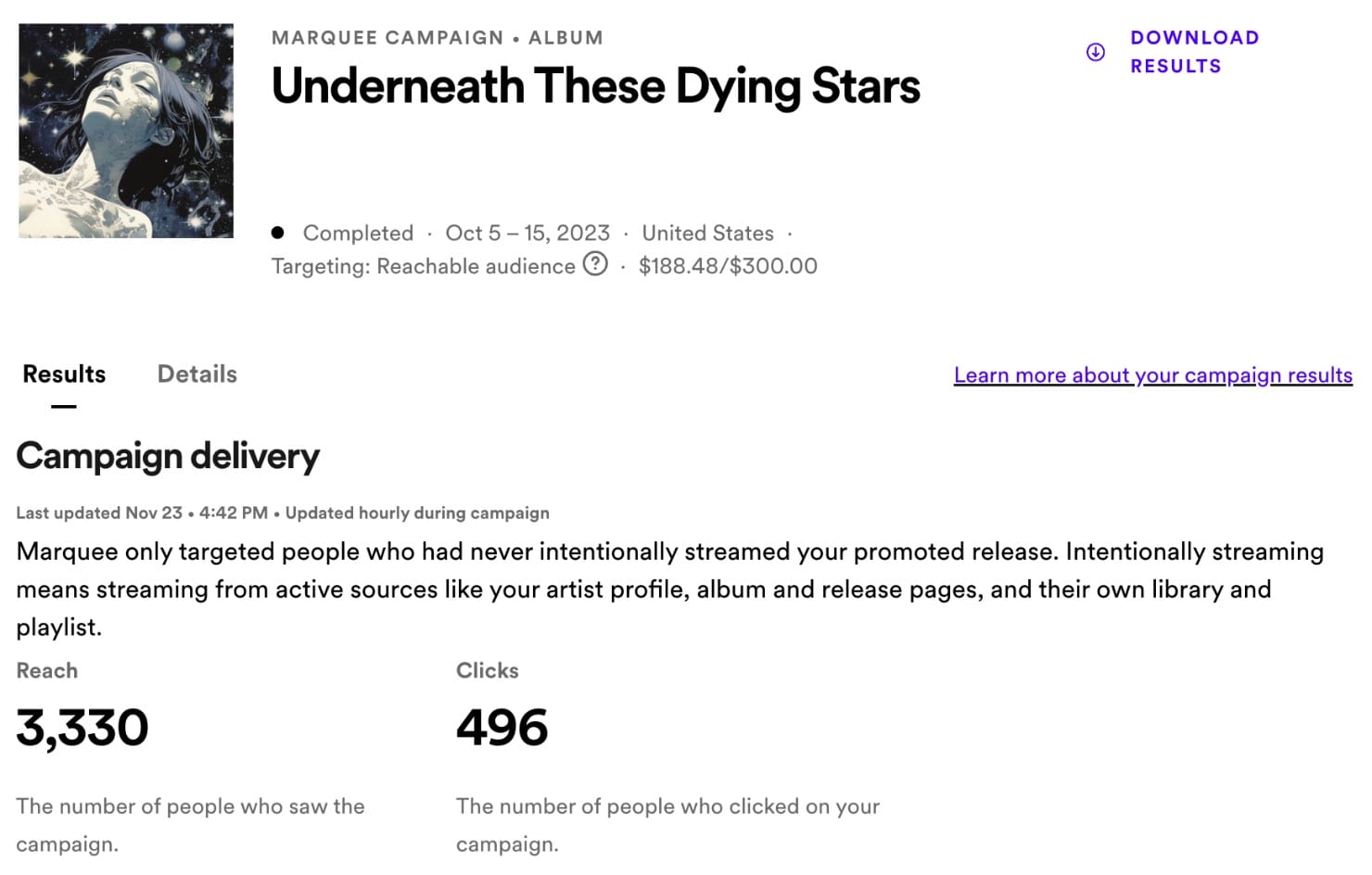Open the Reachable audience help question mark
Viewport: 1372px width, 875px height.
(595, 265)
